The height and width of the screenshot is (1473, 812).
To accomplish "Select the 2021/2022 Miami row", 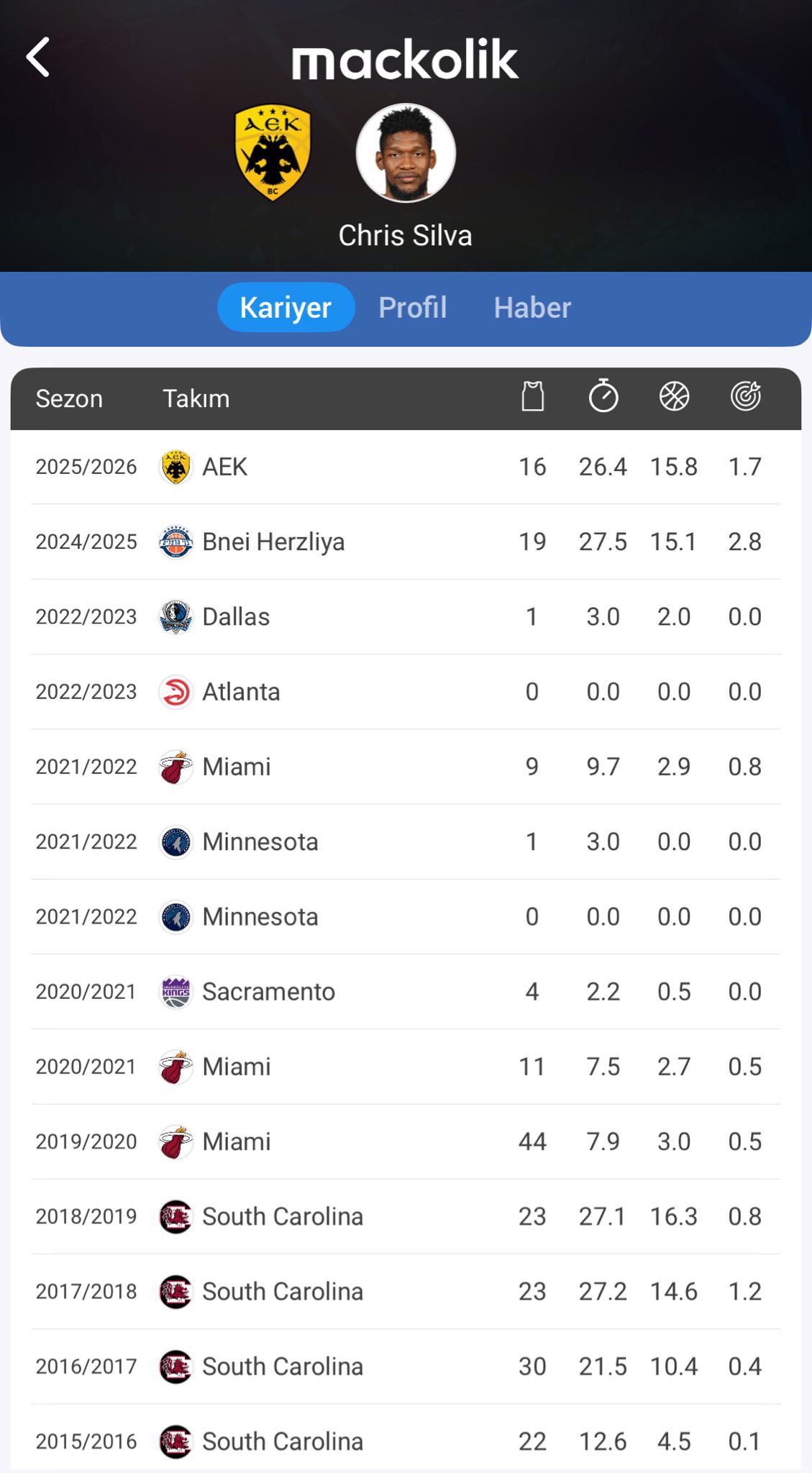I will [406, 767].
